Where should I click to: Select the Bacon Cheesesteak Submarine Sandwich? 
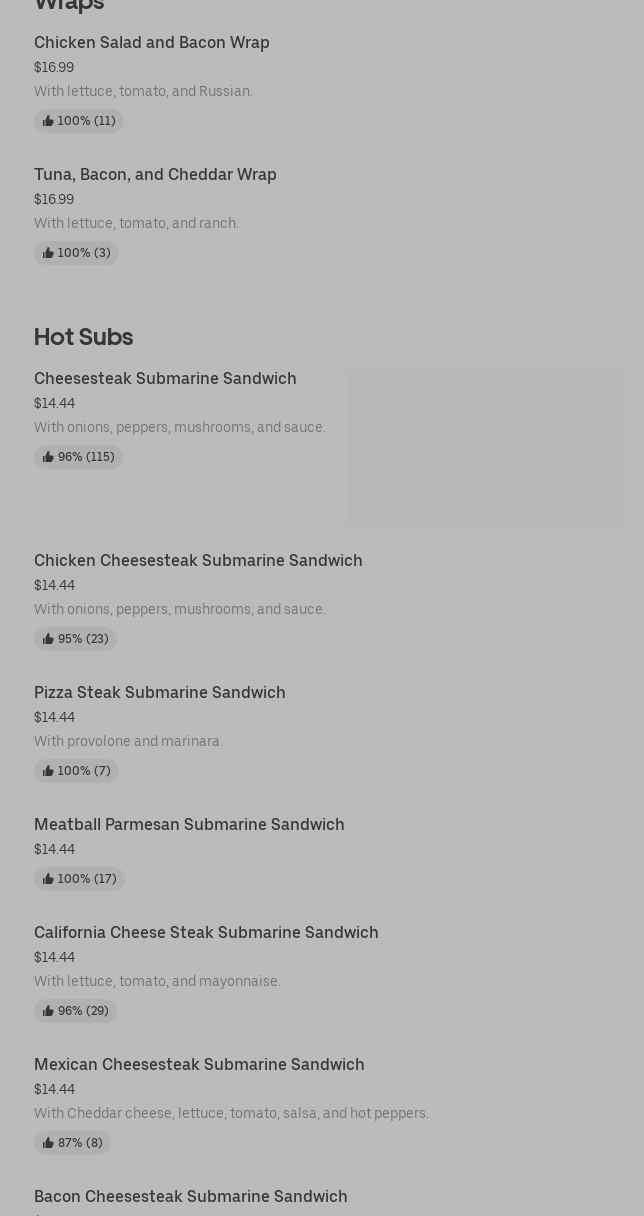tap(191, 1197)
